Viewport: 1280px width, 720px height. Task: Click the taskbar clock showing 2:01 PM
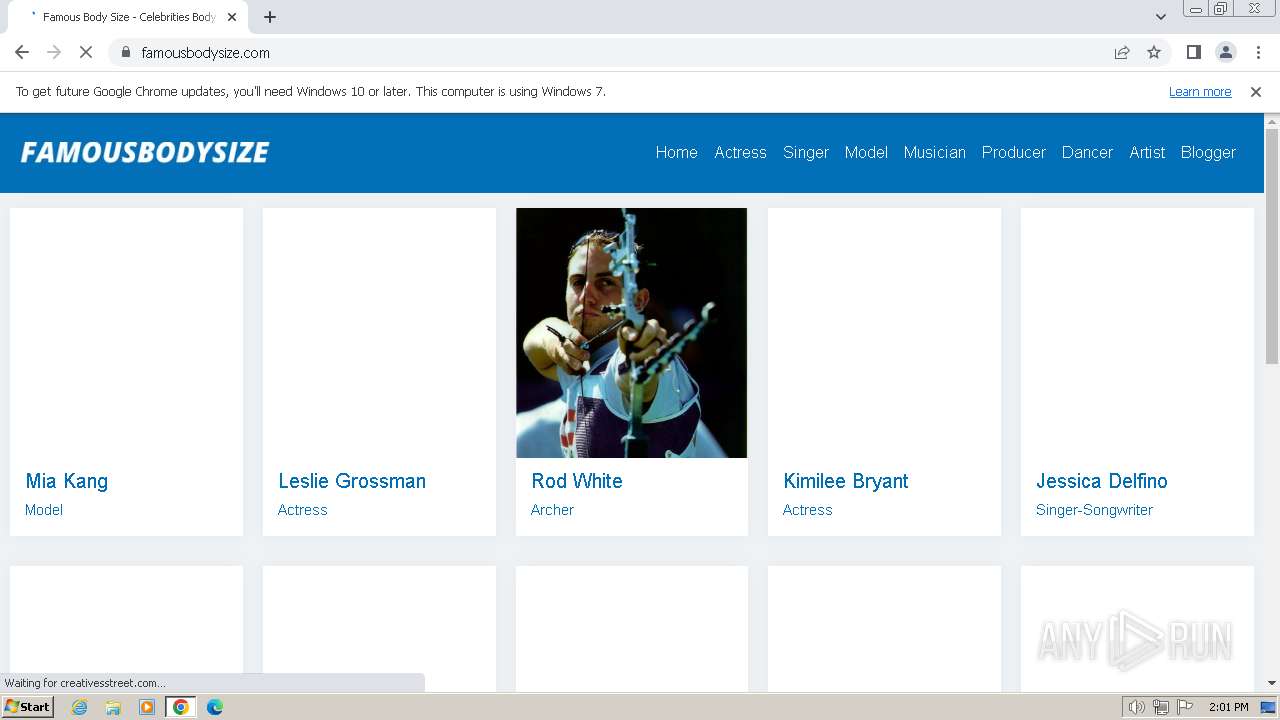tap(1229, 707)
